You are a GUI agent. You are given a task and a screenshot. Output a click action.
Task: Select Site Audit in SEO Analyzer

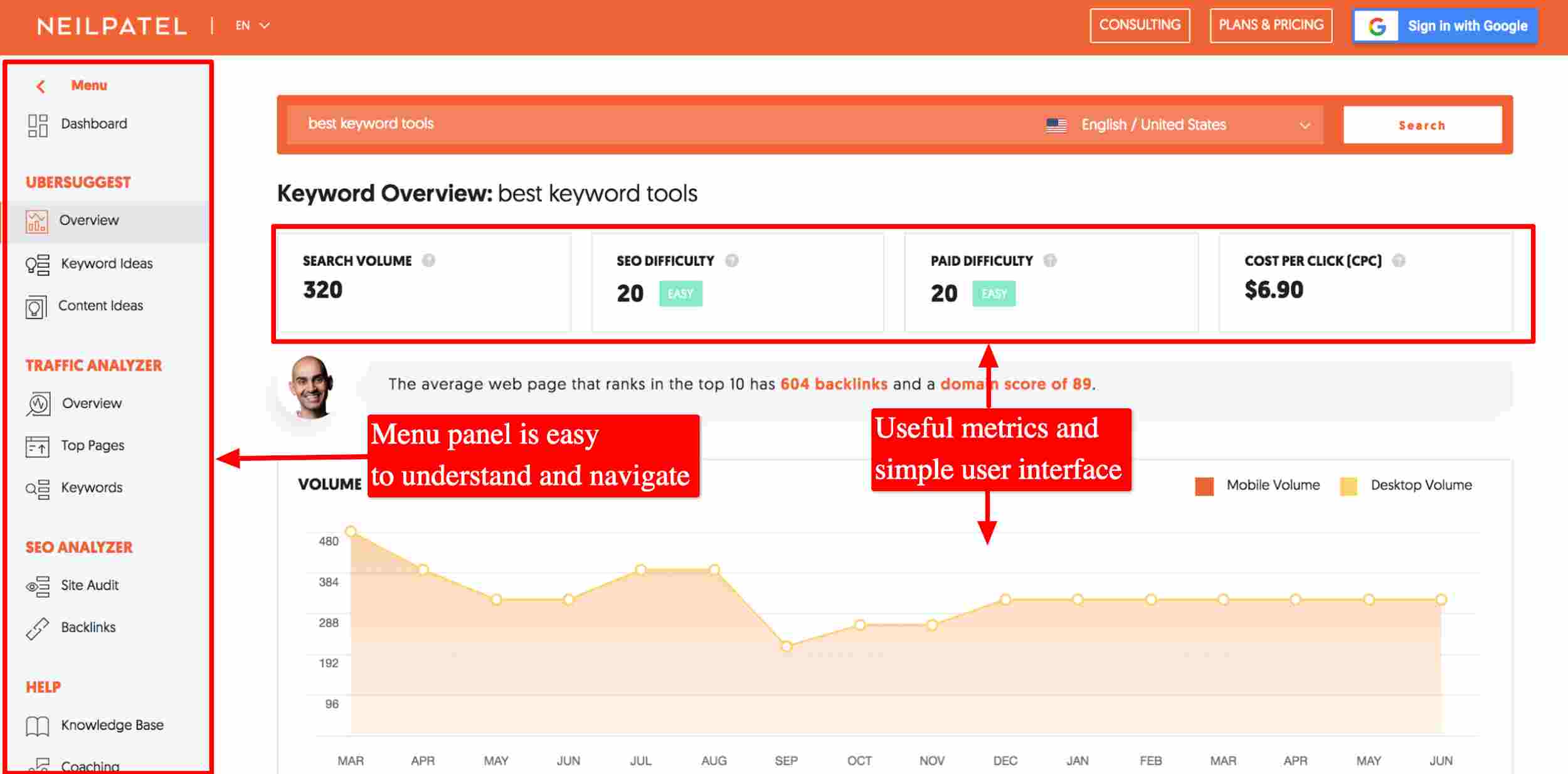pyautogui.click(x=90, y=585)
